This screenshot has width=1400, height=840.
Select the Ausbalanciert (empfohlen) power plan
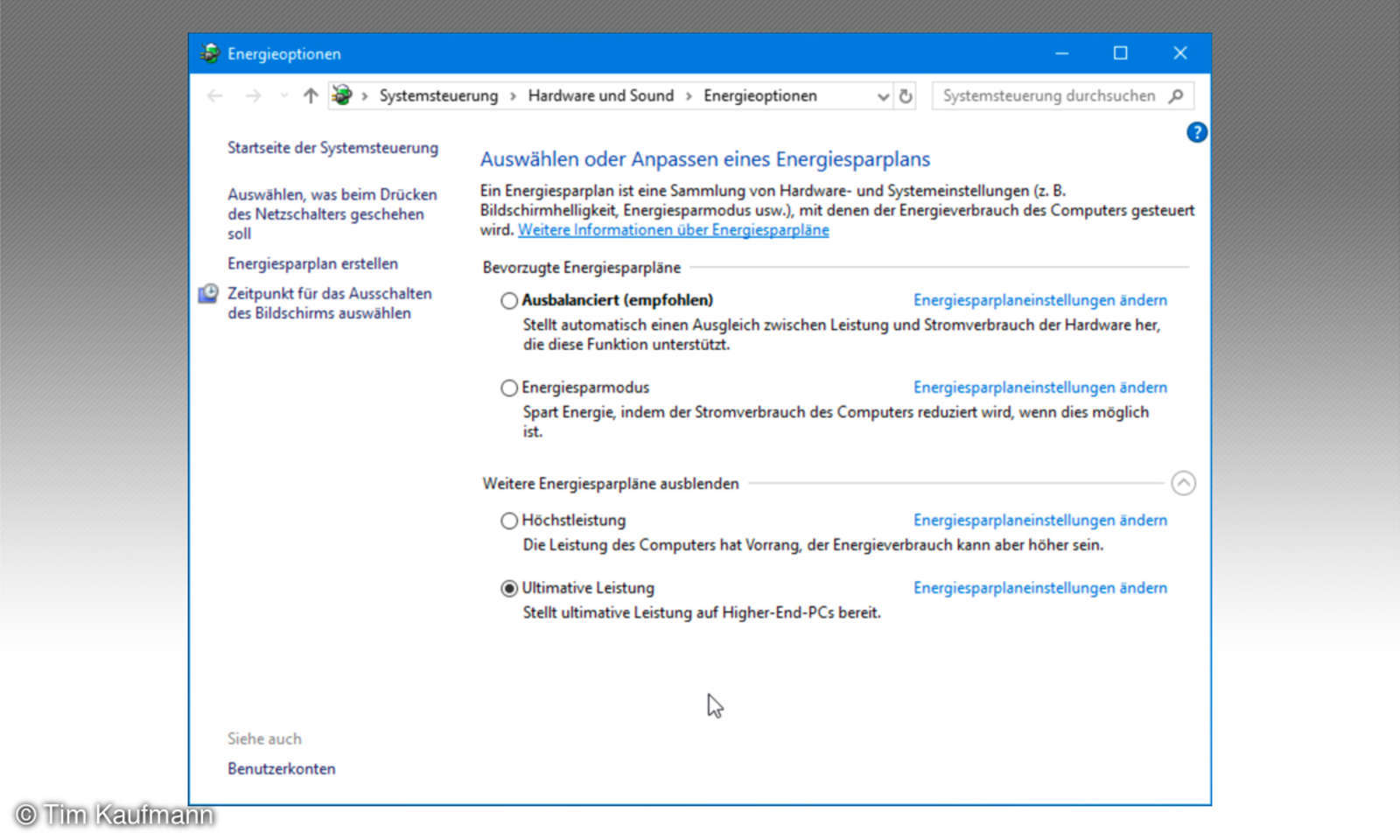(508, 300)
